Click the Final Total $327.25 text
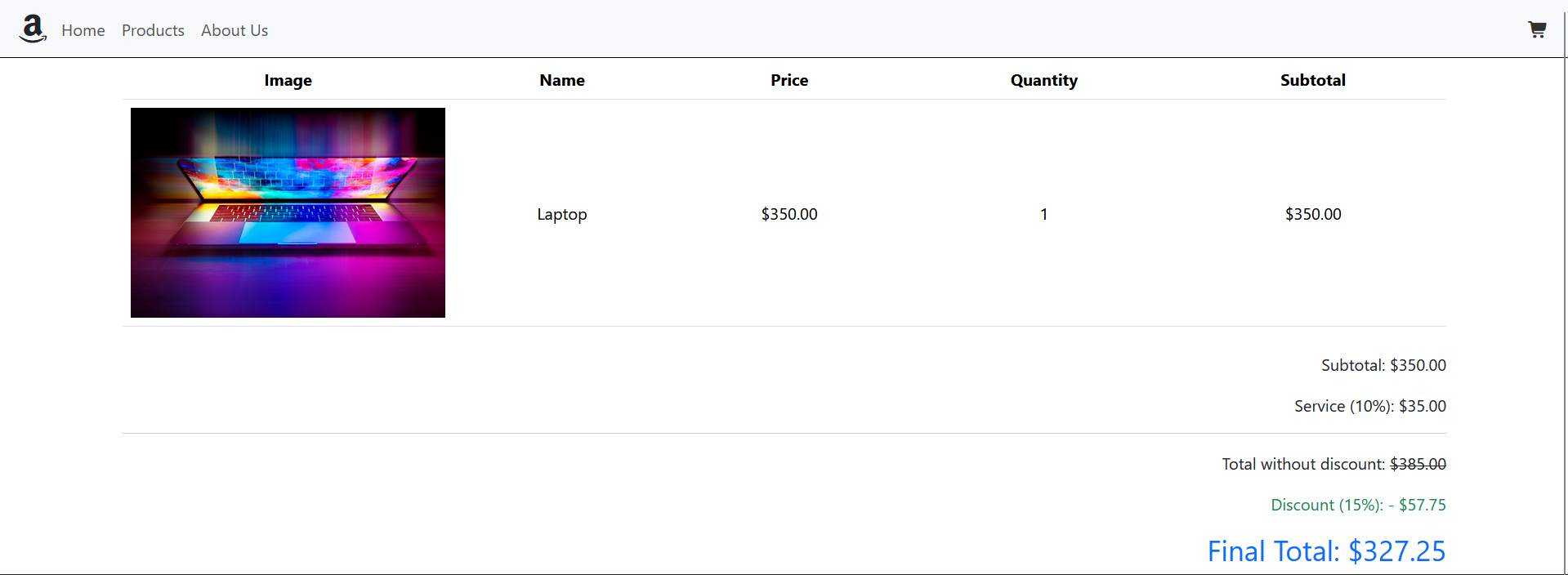 1326,551
